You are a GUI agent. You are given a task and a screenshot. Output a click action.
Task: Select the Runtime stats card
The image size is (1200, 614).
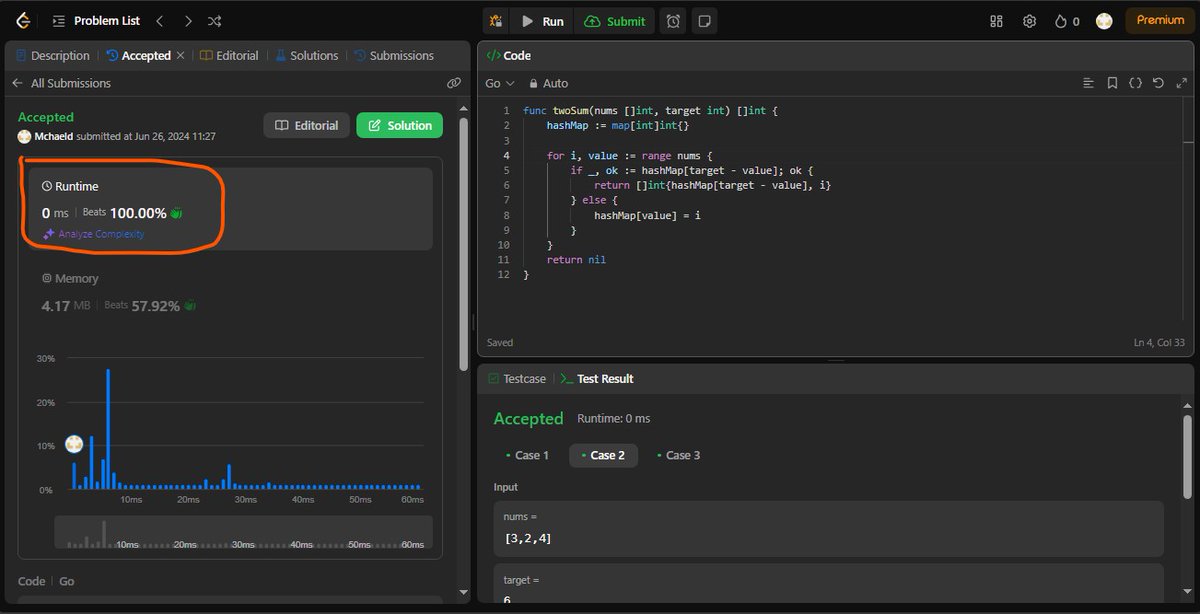(x=230, y=208)
